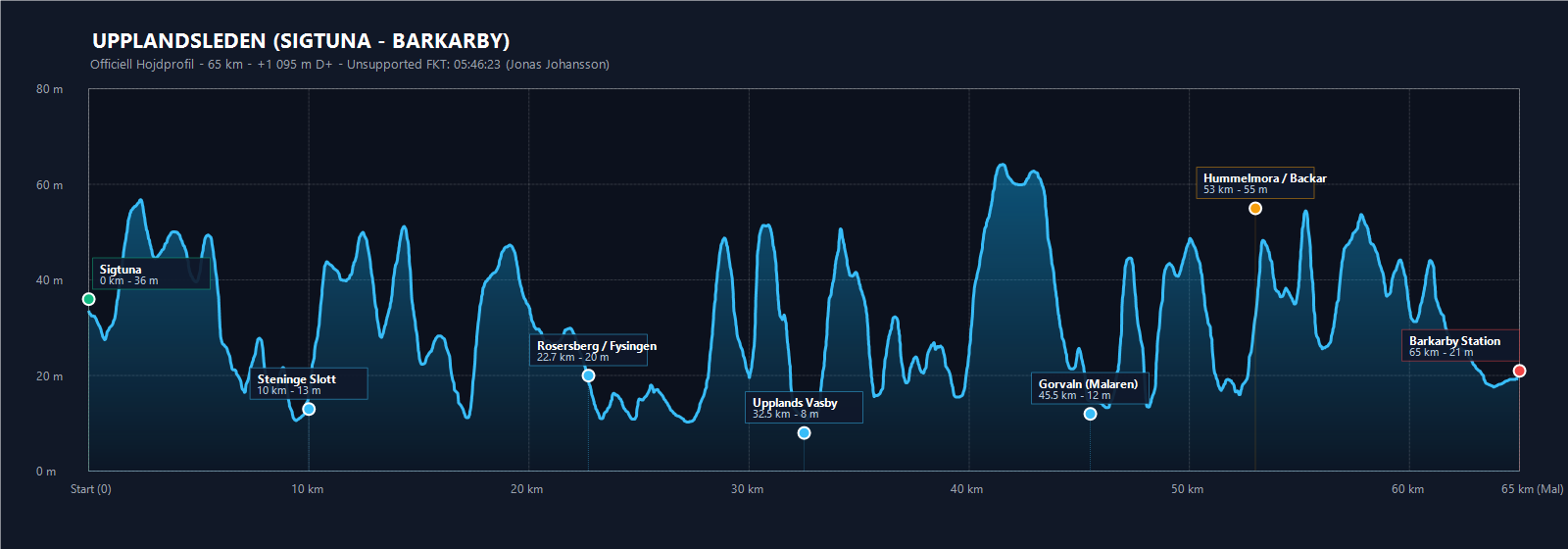Select the Steninge Slott waypoint dot
This screenshot has height=549, width=1568.
[x=309, y=409]
